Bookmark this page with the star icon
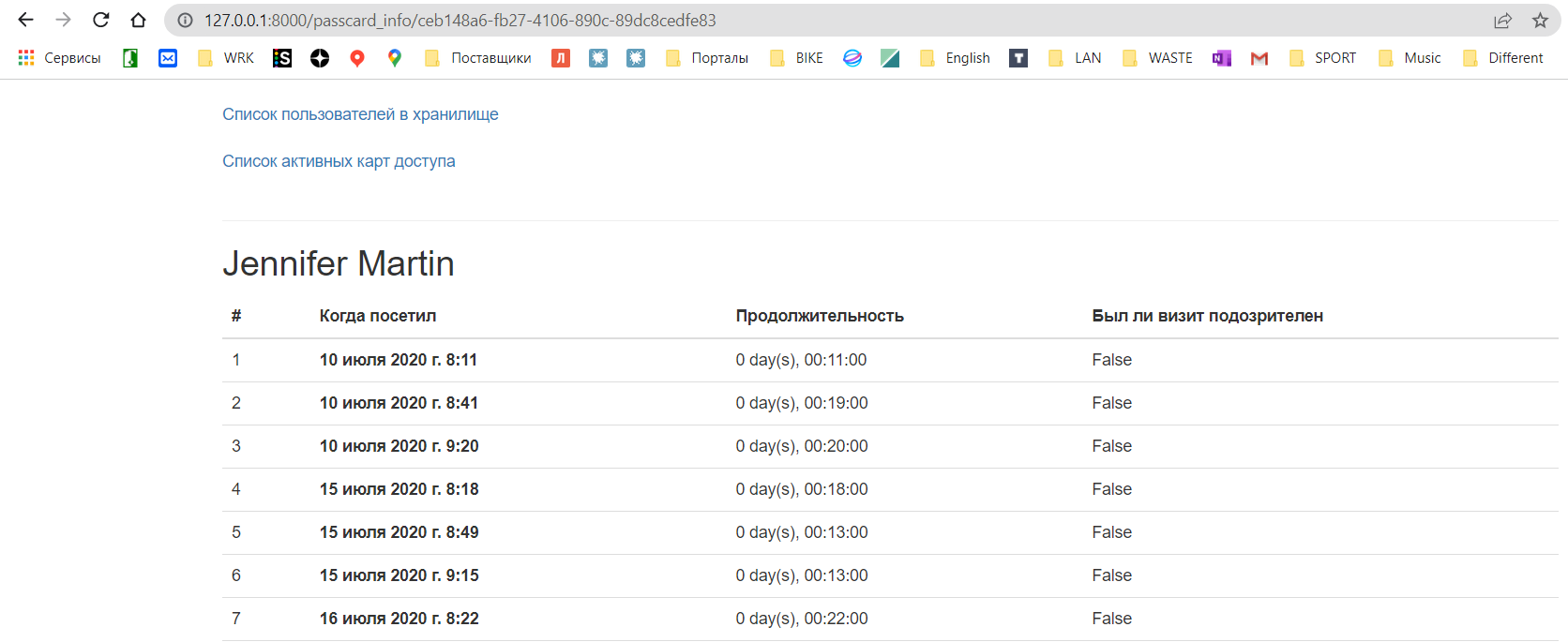This screenshot has width=1568, height=642. 1540,21
